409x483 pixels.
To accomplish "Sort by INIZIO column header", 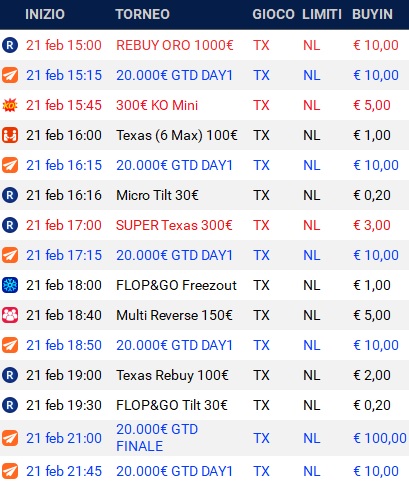I will click(45, 14).
